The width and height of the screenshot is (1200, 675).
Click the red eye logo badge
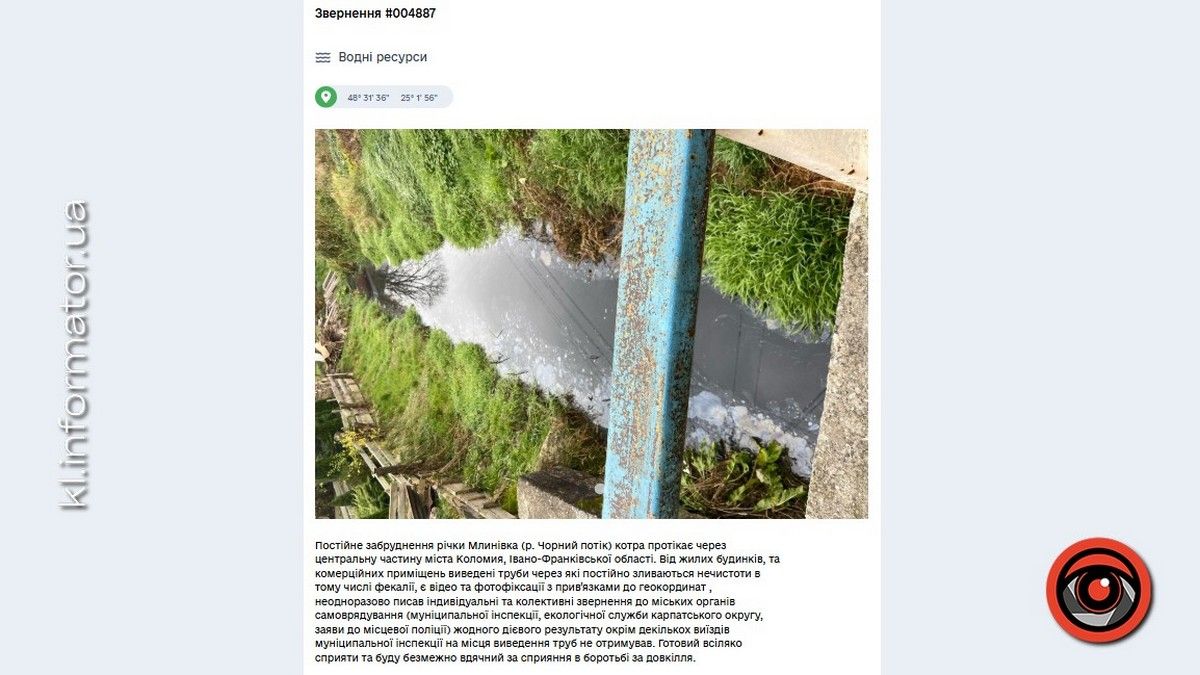tap(1099, 590)
